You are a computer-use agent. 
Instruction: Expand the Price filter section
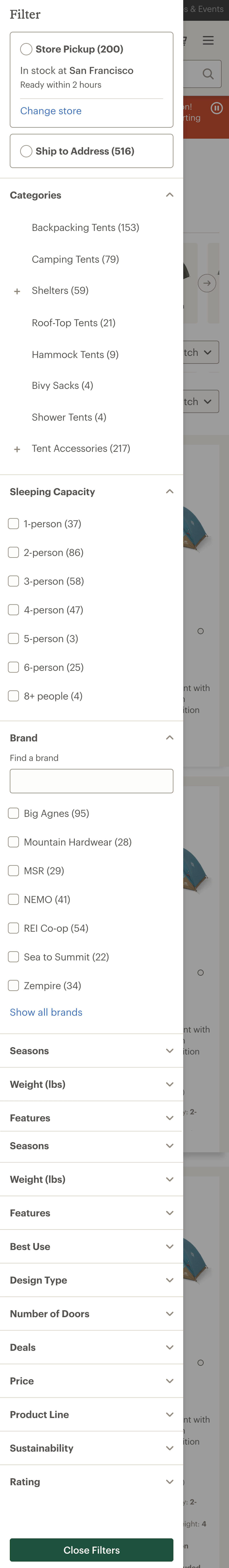pos(170,1380)
